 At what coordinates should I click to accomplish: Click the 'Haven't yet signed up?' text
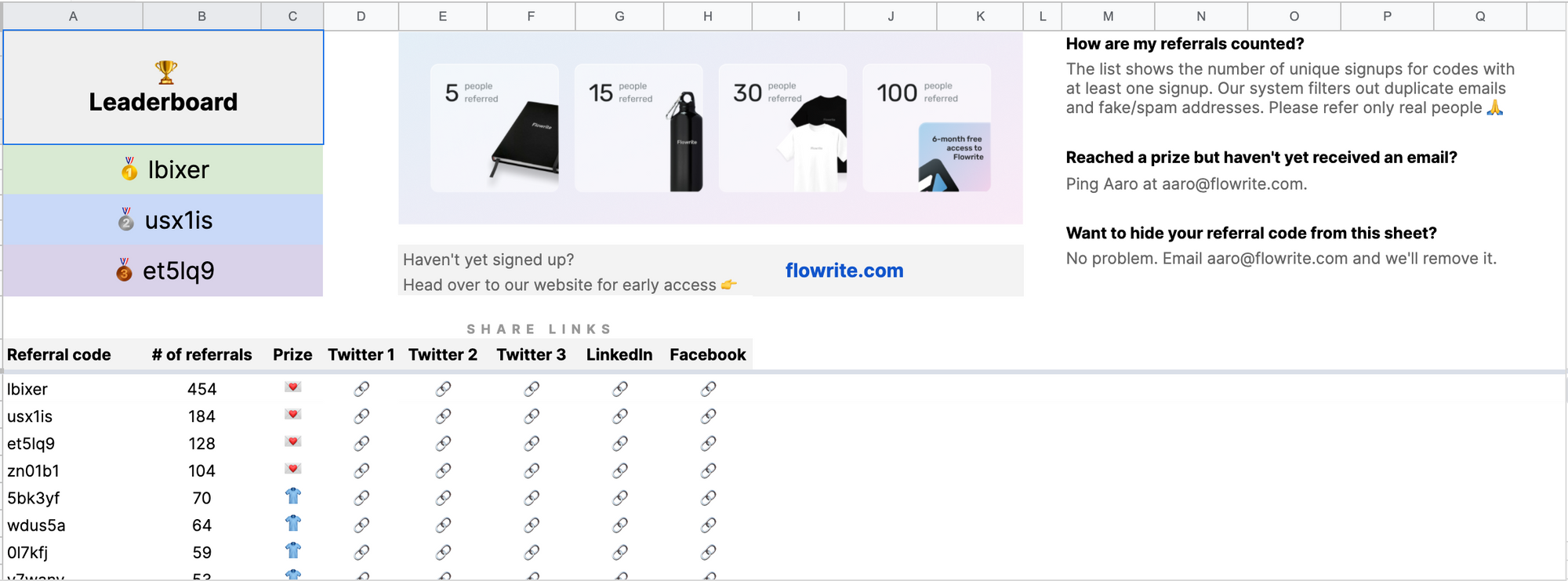pos(488,260)
